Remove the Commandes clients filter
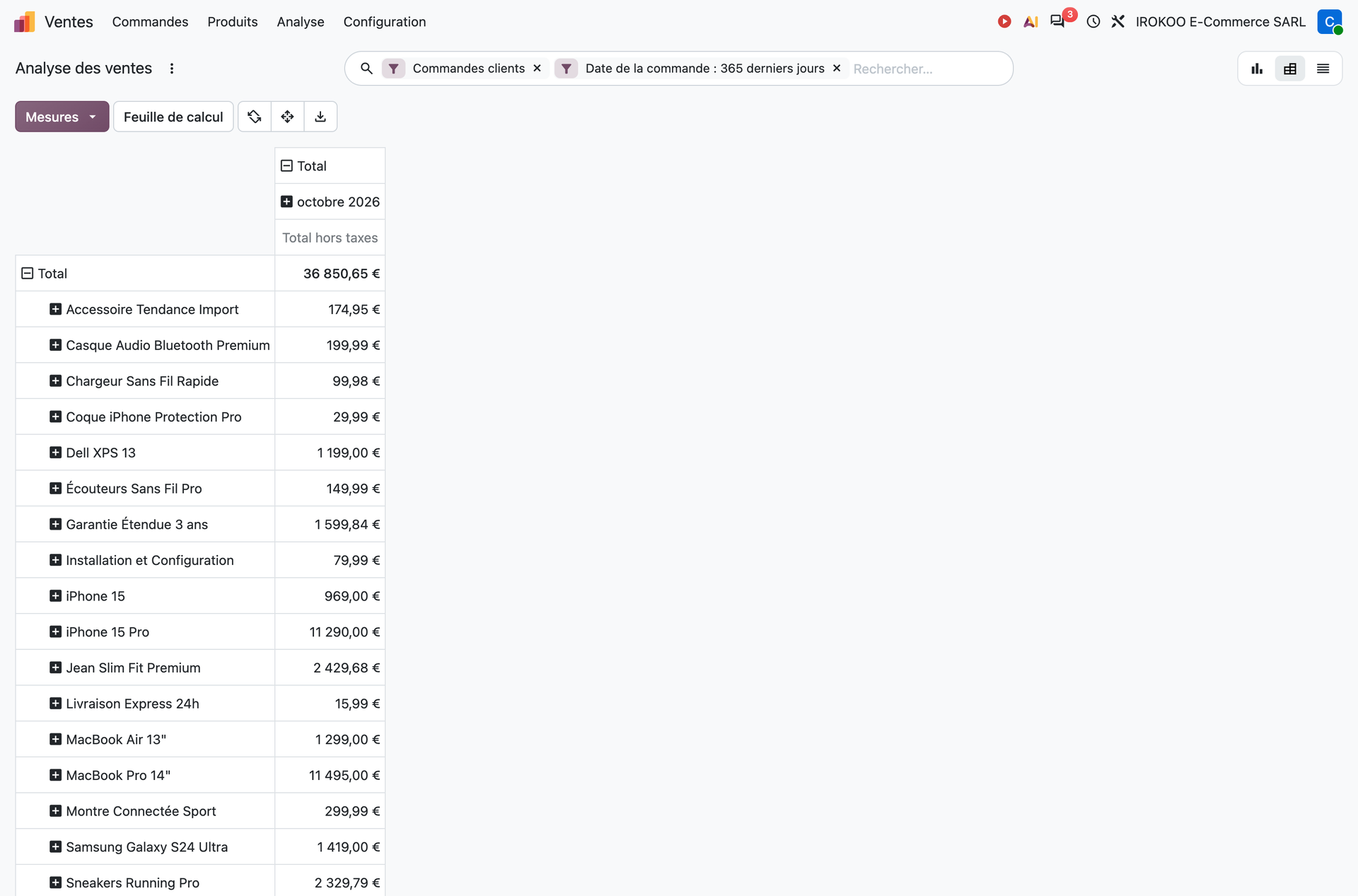 click(x=538, y=69)
